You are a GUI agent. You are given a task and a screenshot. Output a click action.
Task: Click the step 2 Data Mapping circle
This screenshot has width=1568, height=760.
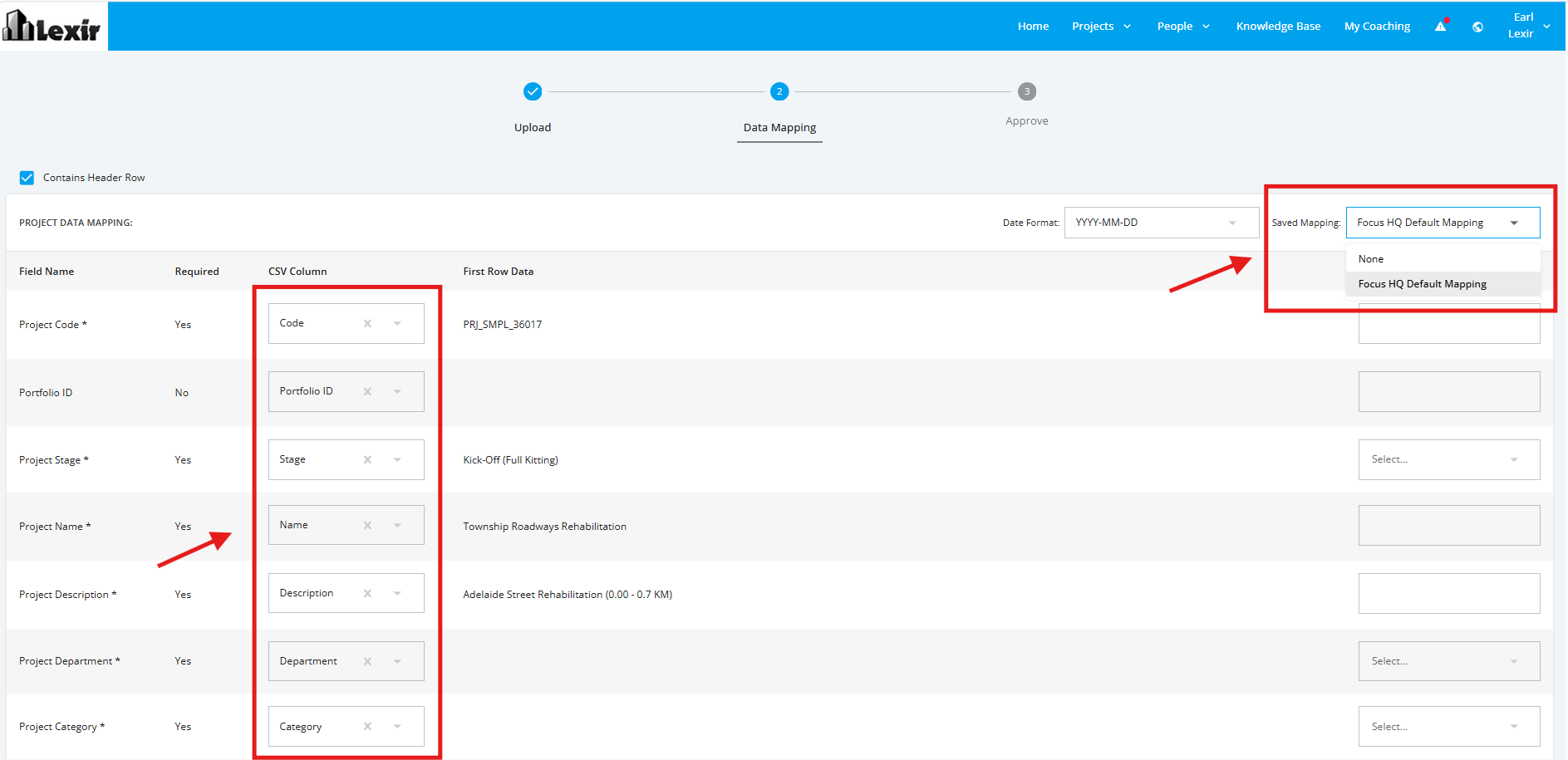[779, 91]
